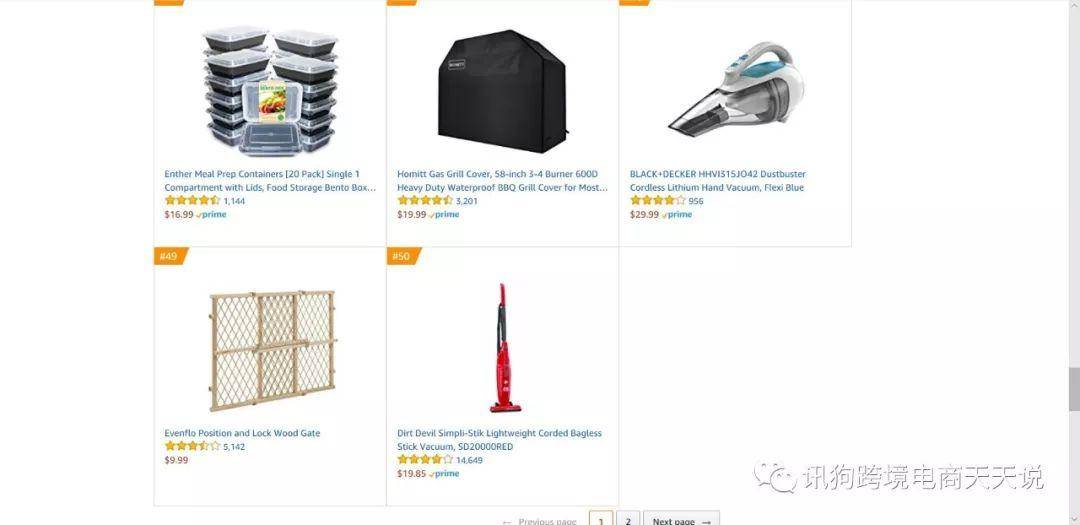Open the 5,142 reviews count link
Screen dimensions: 1080x525
pyautogui.click(x=234, y=447)
